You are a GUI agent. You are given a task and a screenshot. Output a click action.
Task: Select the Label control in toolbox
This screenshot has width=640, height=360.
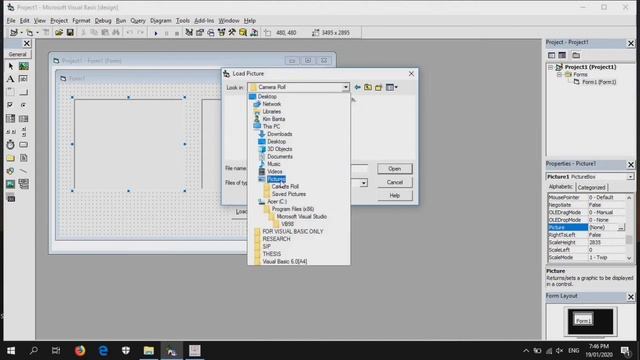[11, 79]
